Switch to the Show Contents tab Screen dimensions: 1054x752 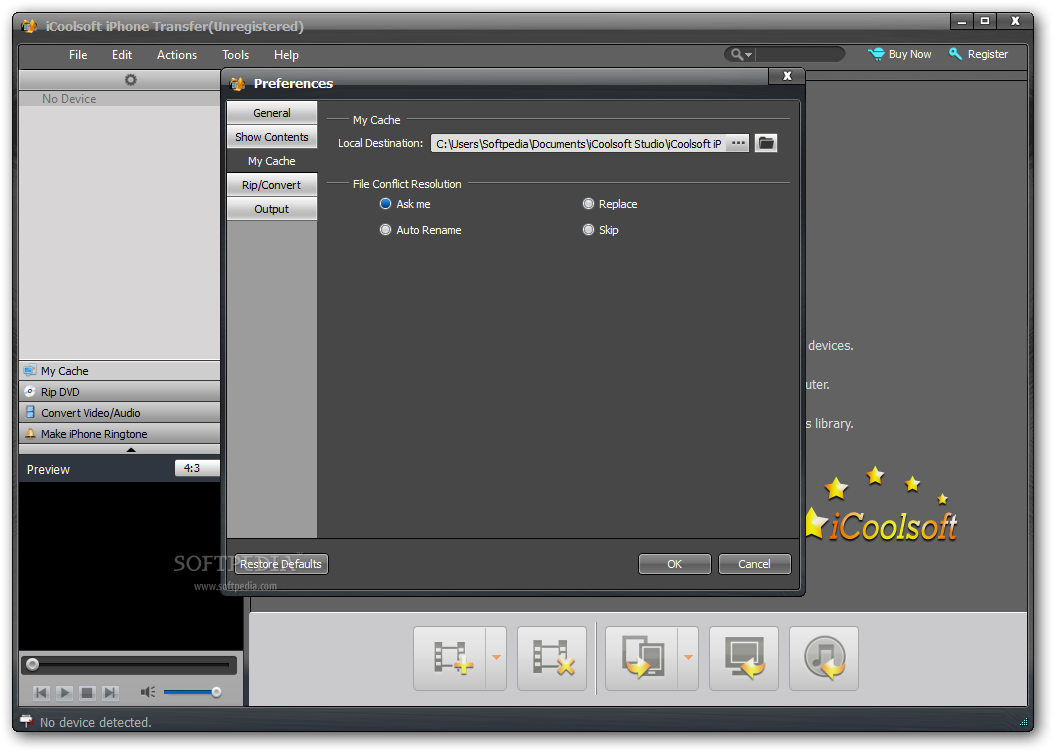click(272, 137)
